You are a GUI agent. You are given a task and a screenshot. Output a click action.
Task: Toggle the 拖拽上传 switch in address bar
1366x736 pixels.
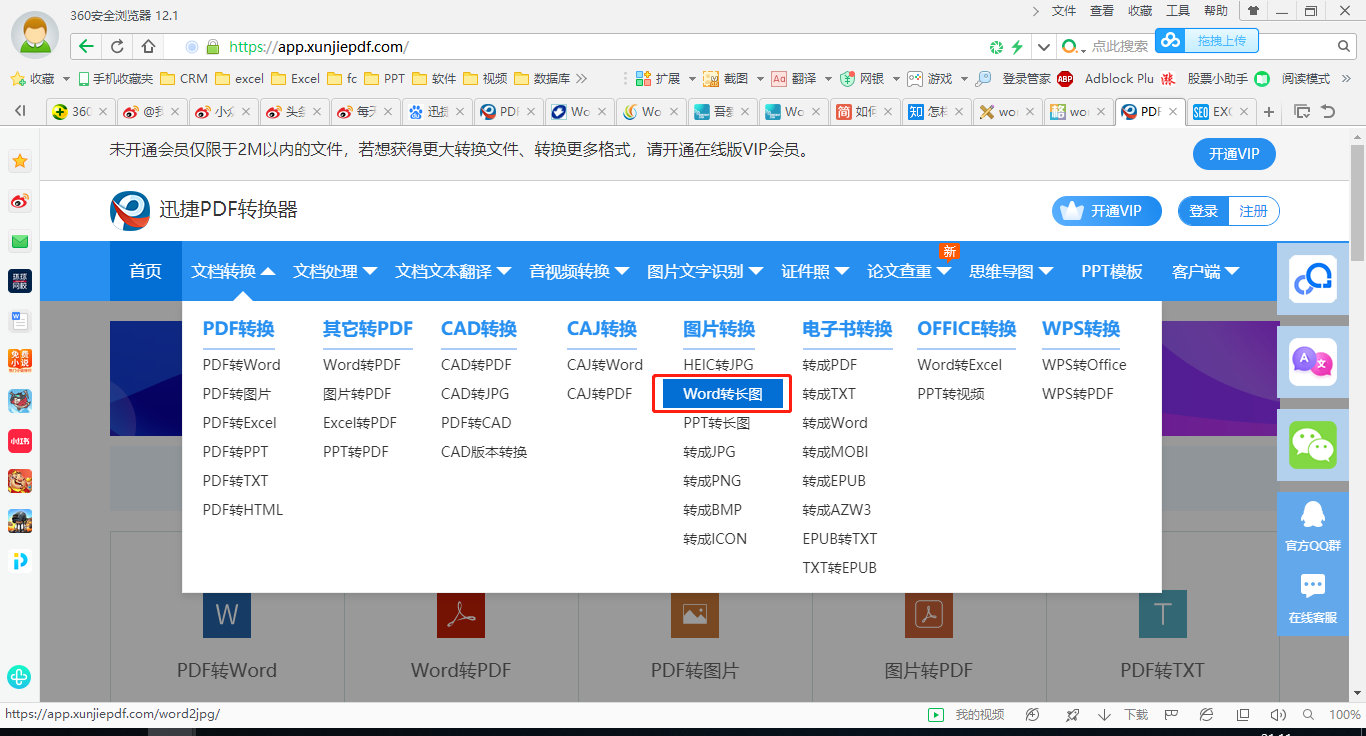[1224, 40]
